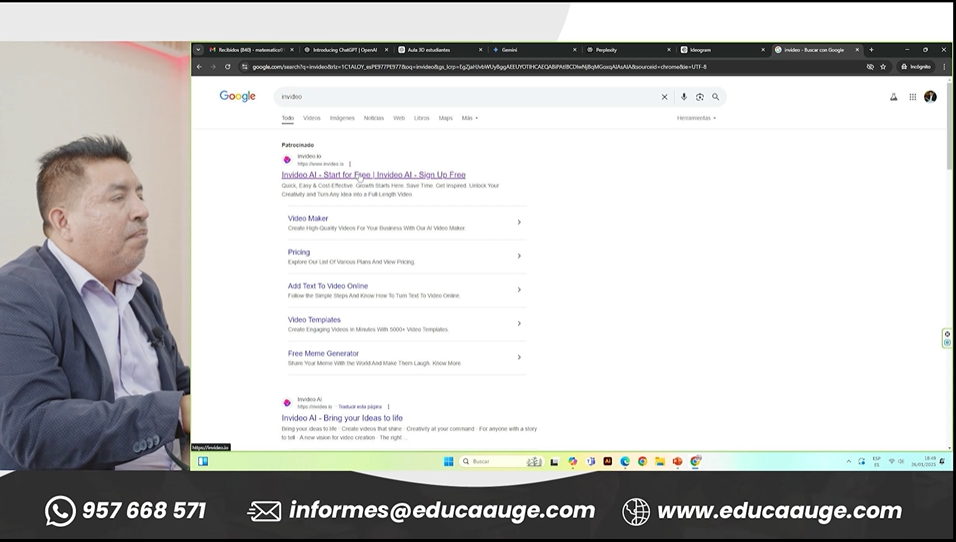Click the Traducir esta página link
The image size is (956, 542).
[x=360, y=407]
